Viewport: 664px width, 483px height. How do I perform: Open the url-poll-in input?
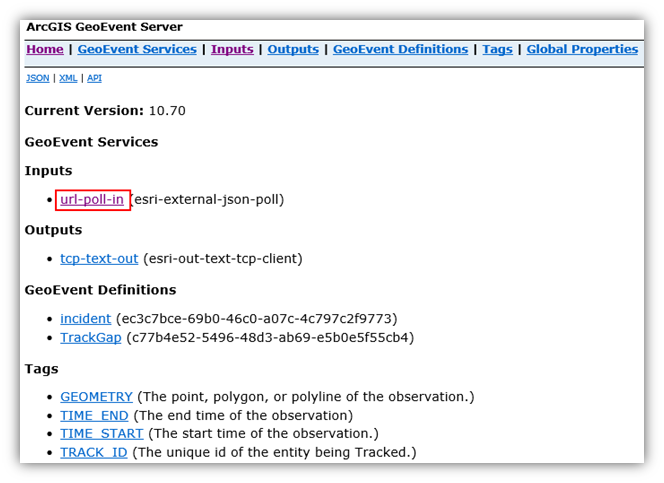pos(92,199)
